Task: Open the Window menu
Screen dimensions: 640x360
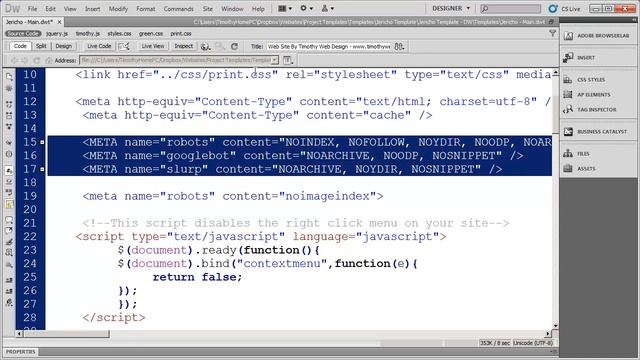Action: click(232, 9)
